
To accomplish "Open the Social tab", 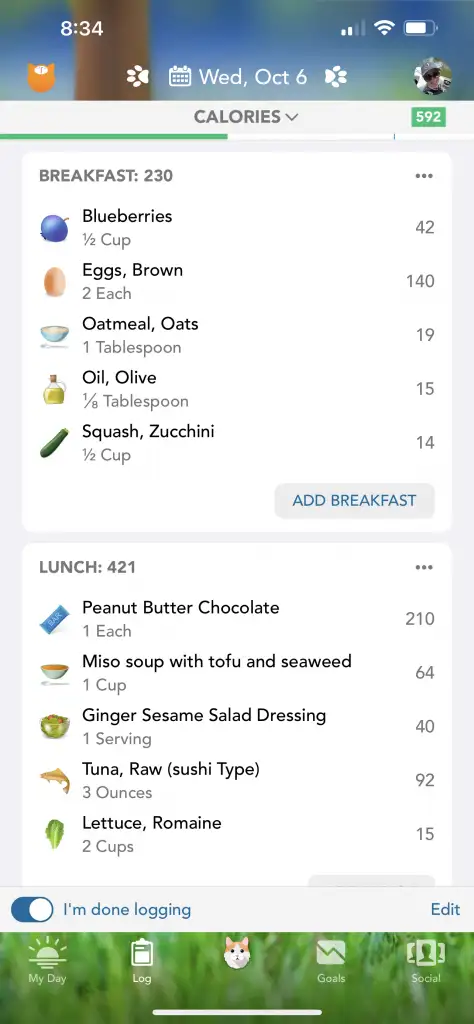I will [426, 961].
